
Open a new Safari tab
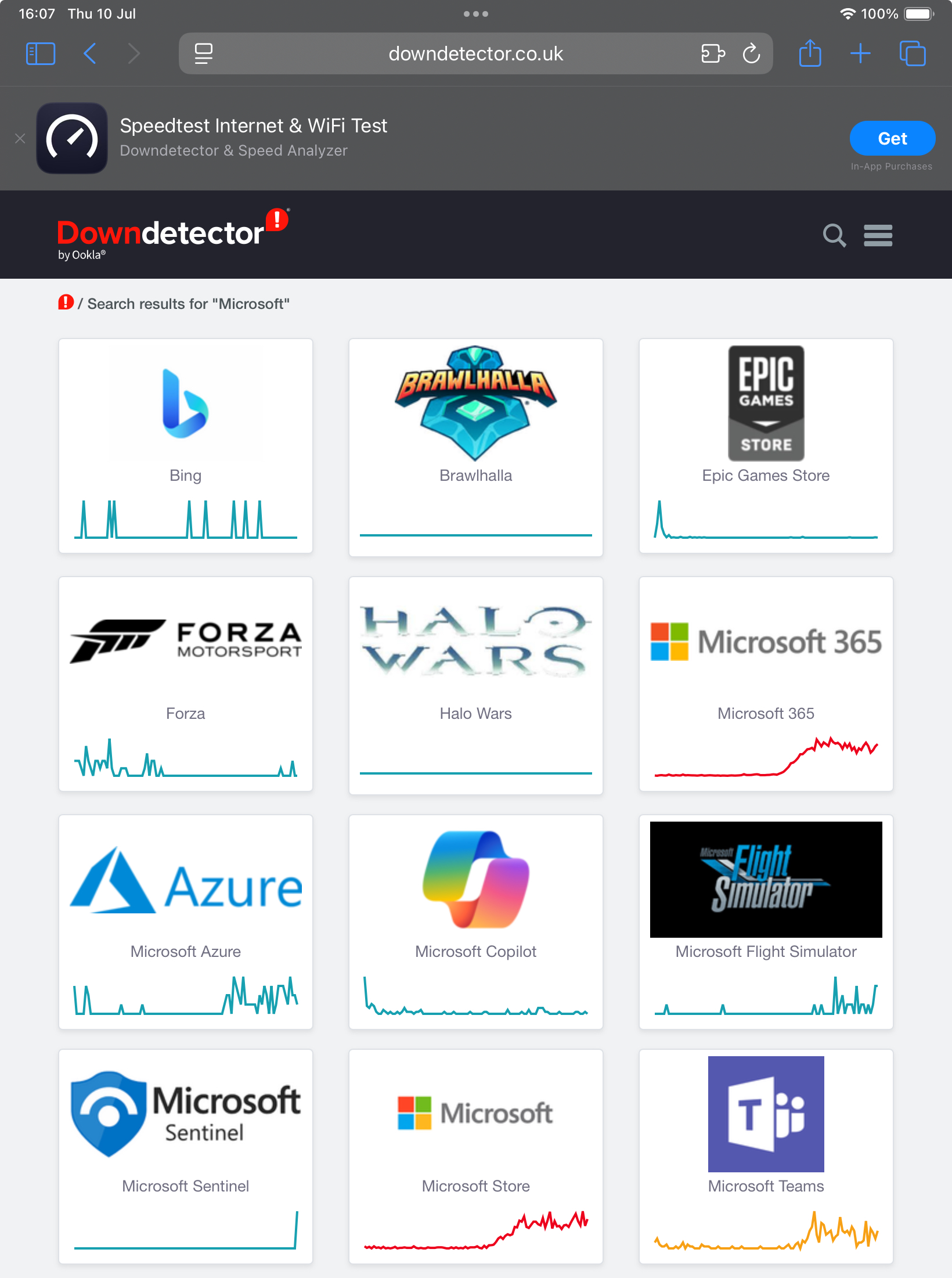(860, 53)
